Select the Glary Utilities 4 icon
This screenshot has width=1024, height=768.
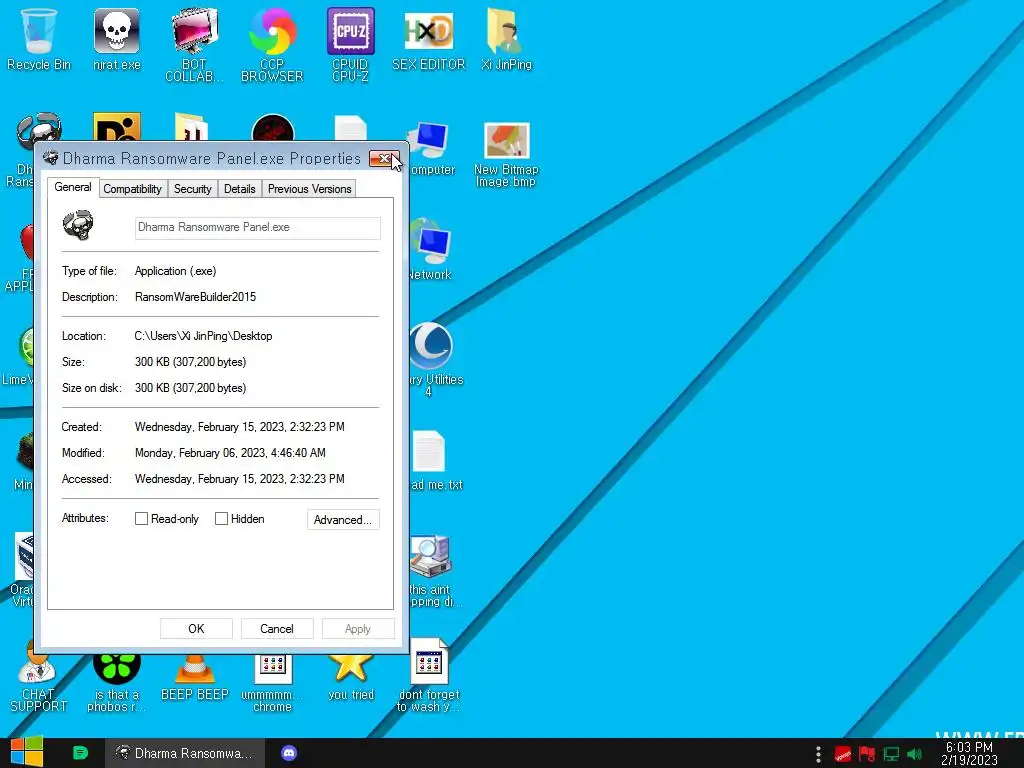434,359
